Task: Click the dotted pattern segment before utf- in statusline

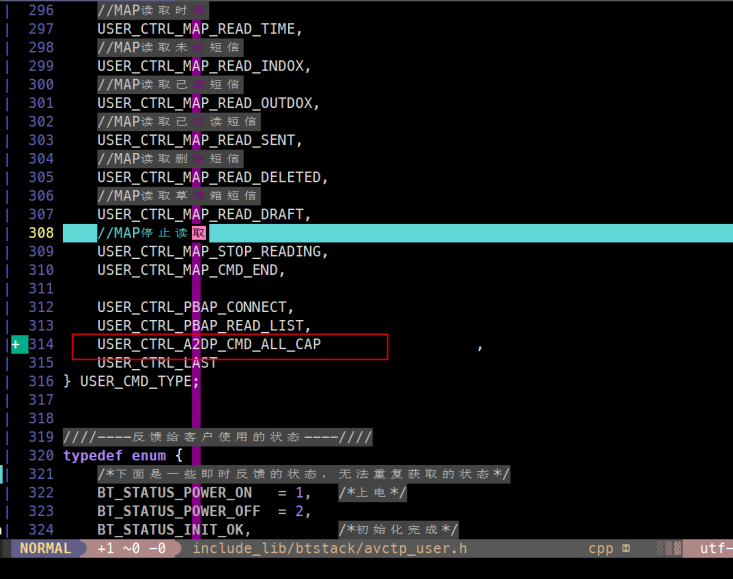Action: pos(668,548)
